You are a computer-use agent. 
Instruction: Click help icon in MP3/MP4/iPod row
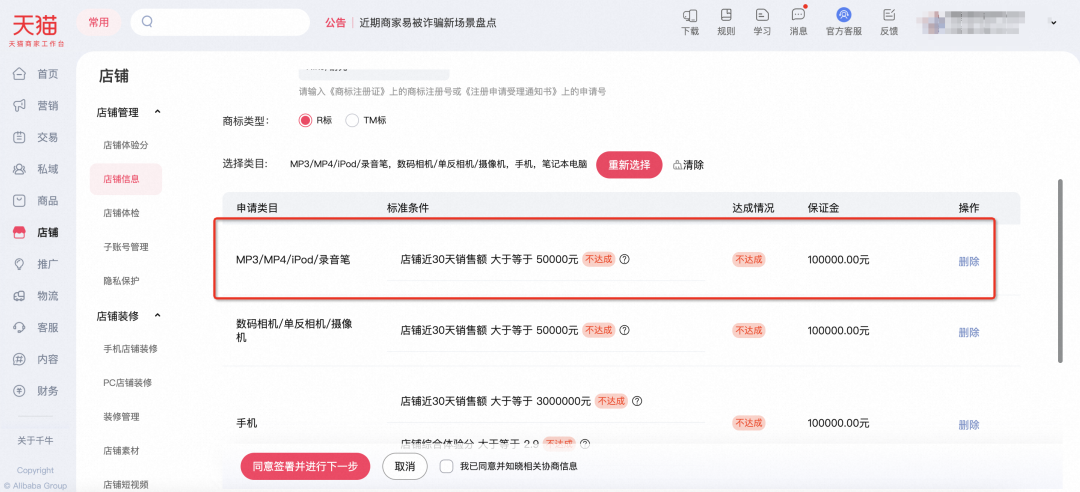(625, 260)
